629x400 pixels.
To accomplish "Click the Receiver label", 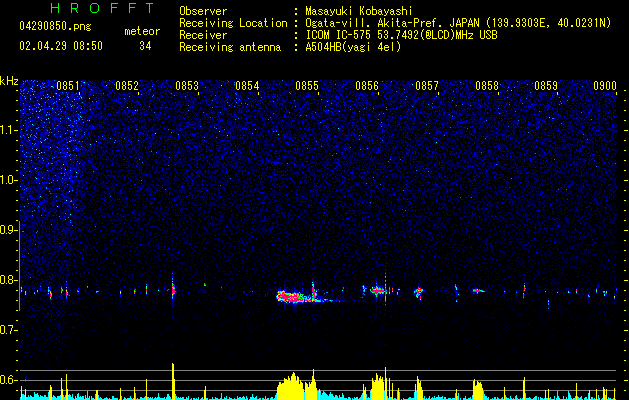I will [203, 35].
